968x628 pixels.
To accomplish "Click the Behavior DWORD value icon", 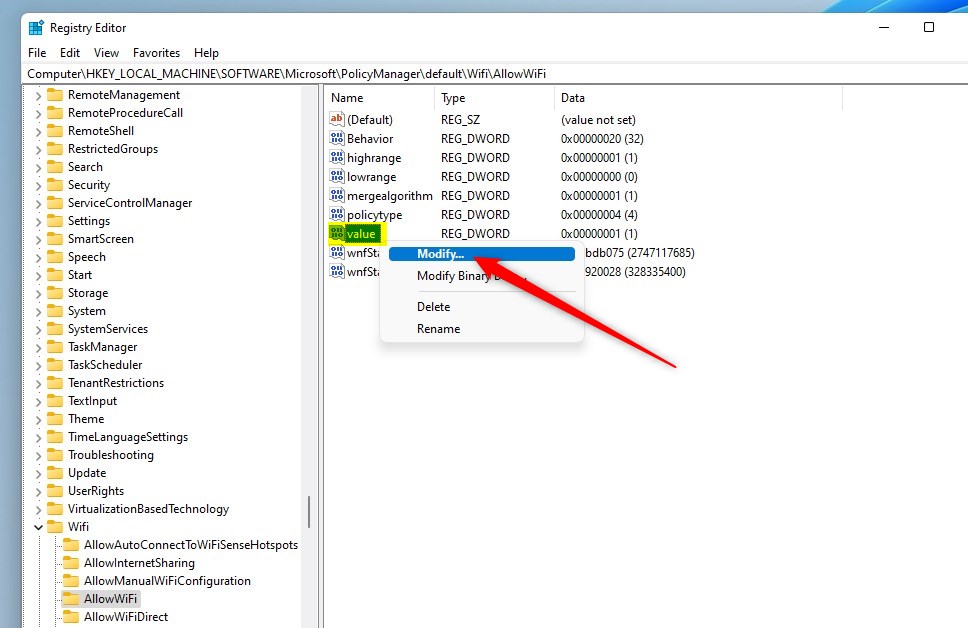I will 336,138.
